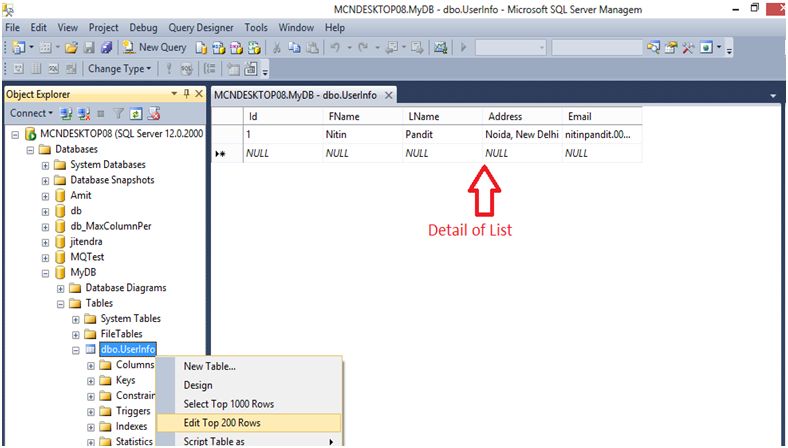The height and width of the screenshot is (448, 788).
Task: Click the Add Table icon
Action: coord(232,69)
